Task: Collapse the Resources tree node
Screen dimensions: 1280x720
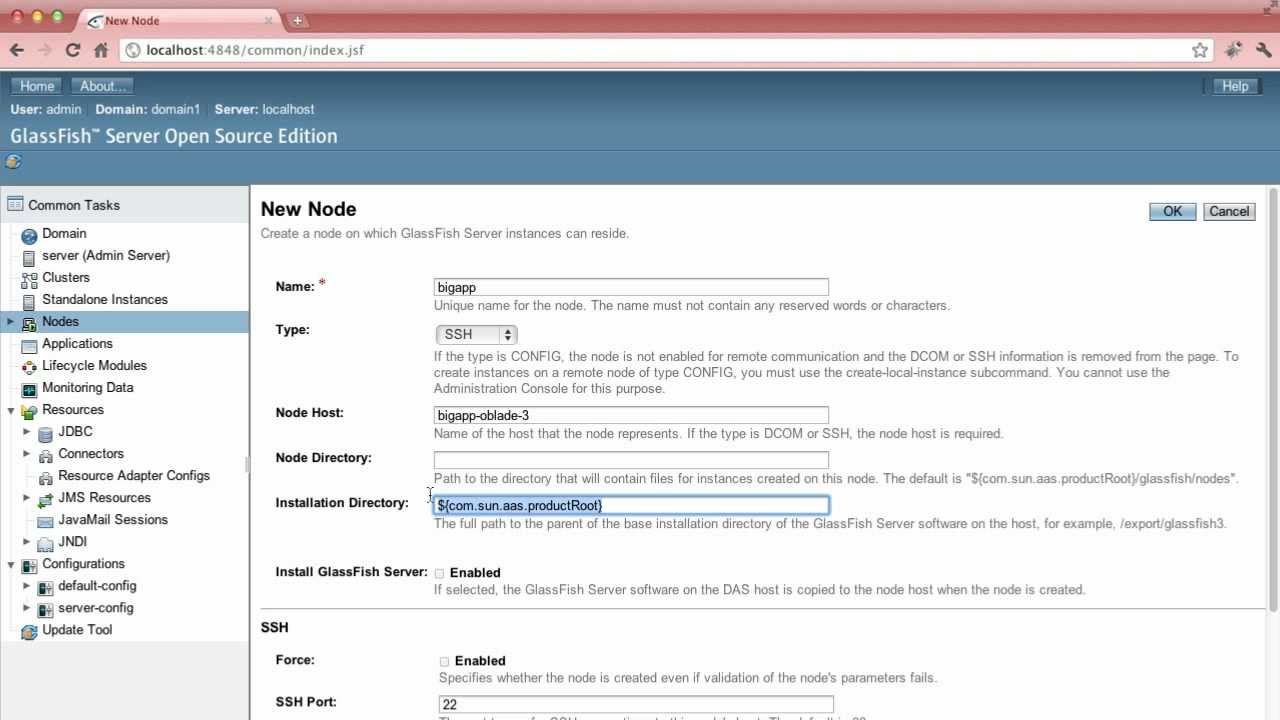Action: [11, 410]
